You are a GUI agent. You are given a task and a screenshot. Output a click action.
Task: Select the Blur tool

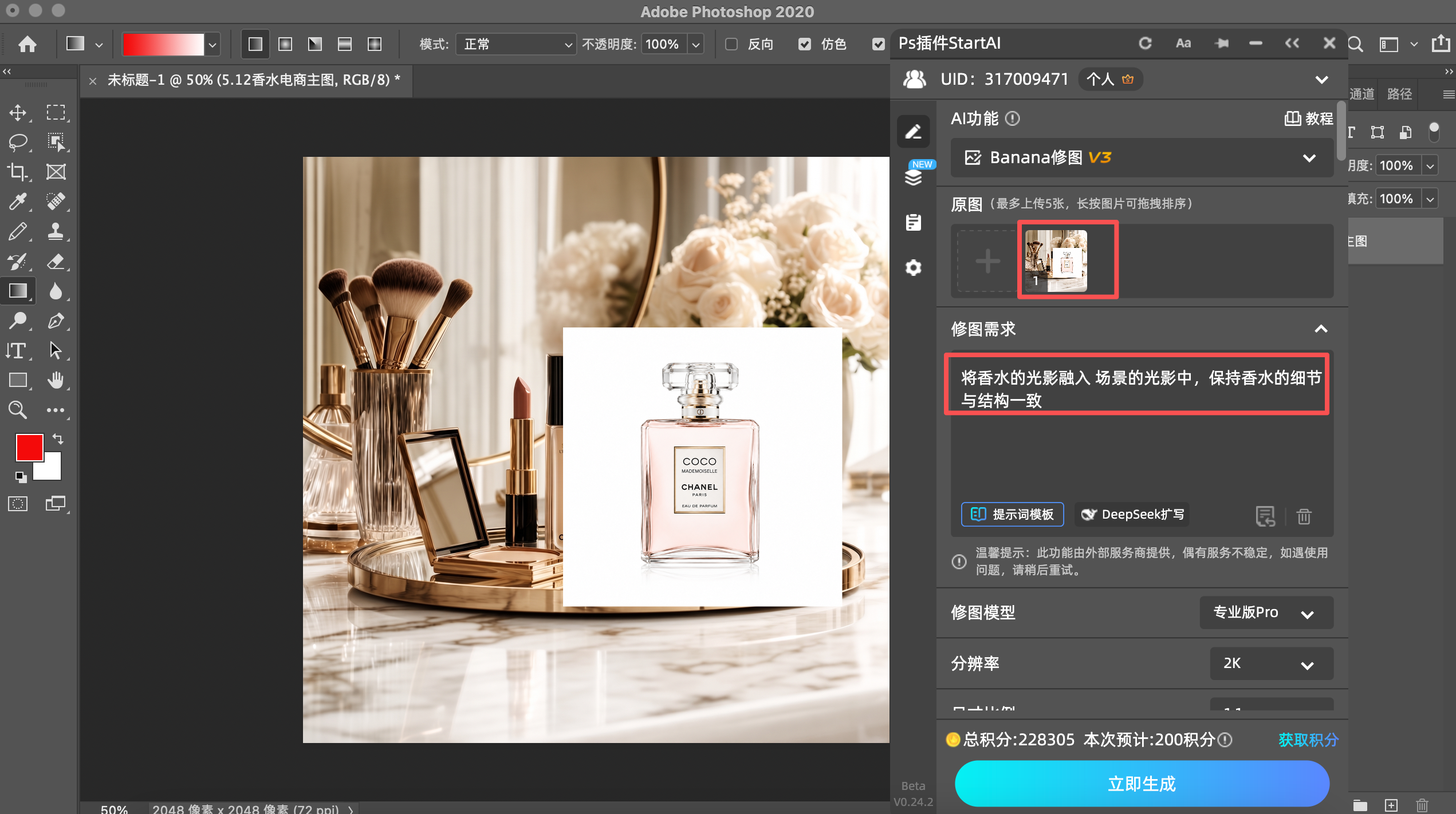click(x=56, y=291)
